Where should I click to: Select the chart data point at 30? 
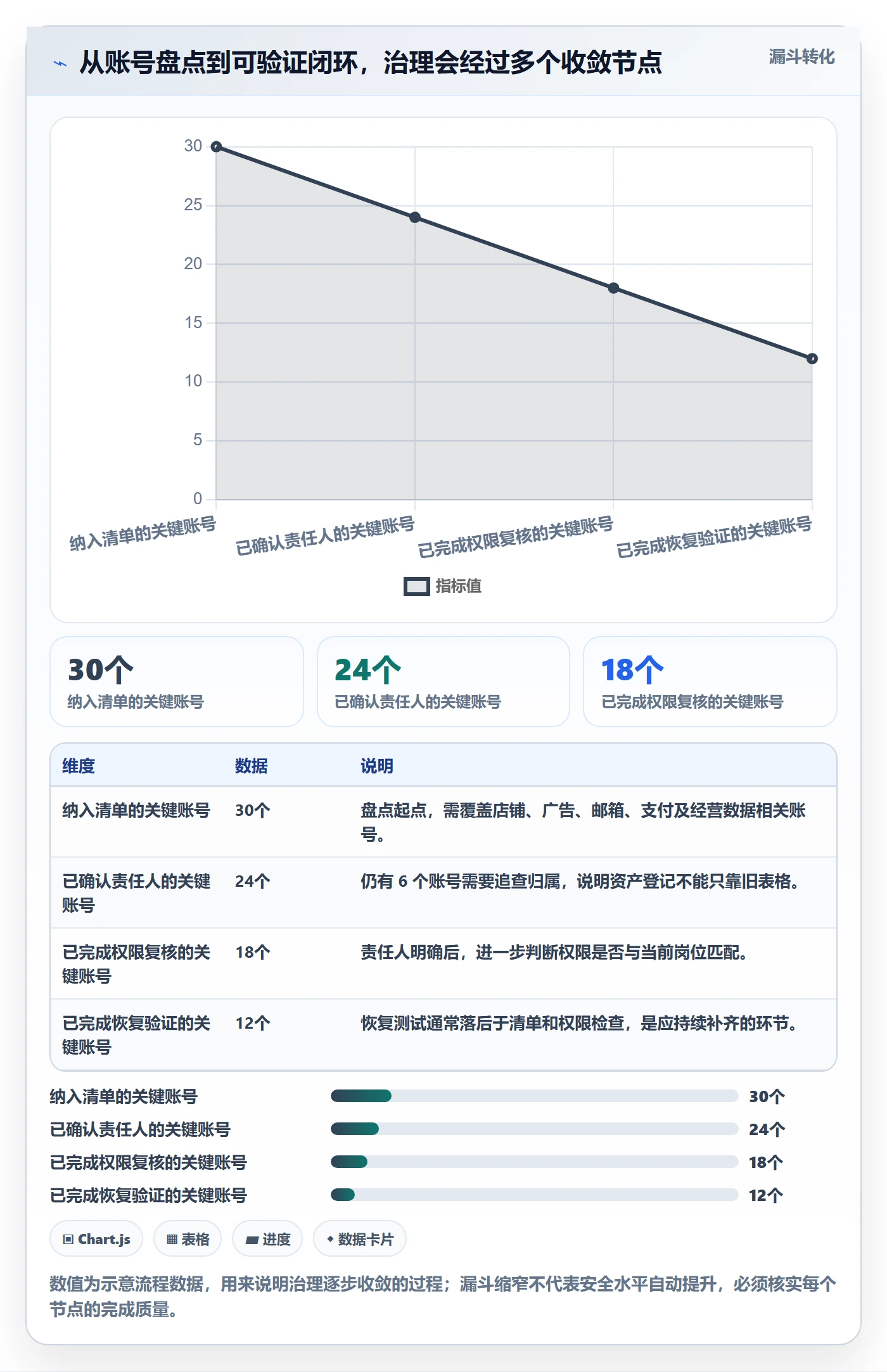click(x=216, y=147)
